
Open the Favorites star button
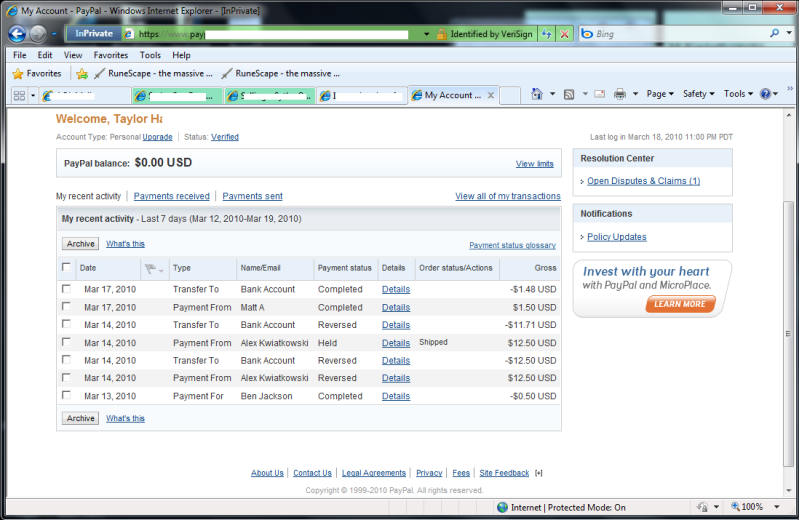pos(37,73)
